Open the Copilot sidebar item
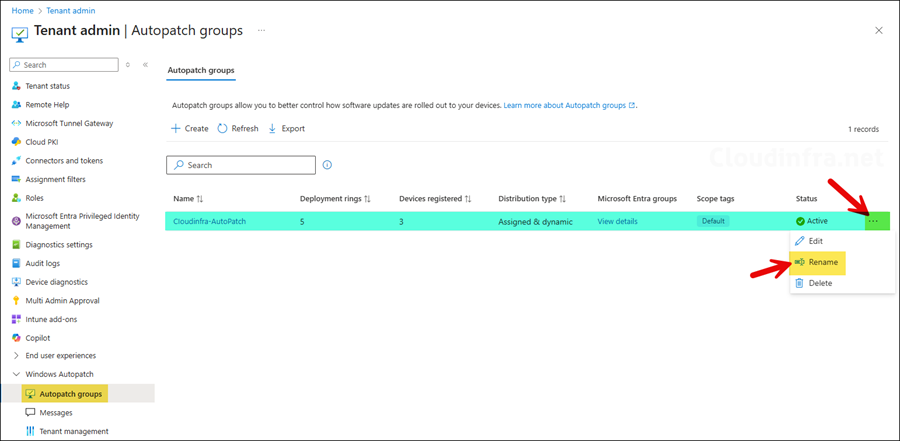 pos(38,338)
